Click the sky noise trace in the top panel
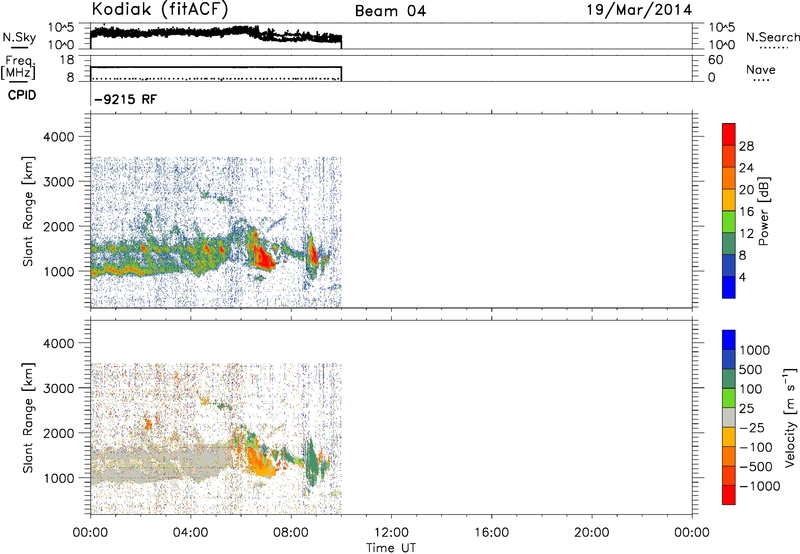The width and height of the screenshot is (800, 554). click(x=215, y=35)
